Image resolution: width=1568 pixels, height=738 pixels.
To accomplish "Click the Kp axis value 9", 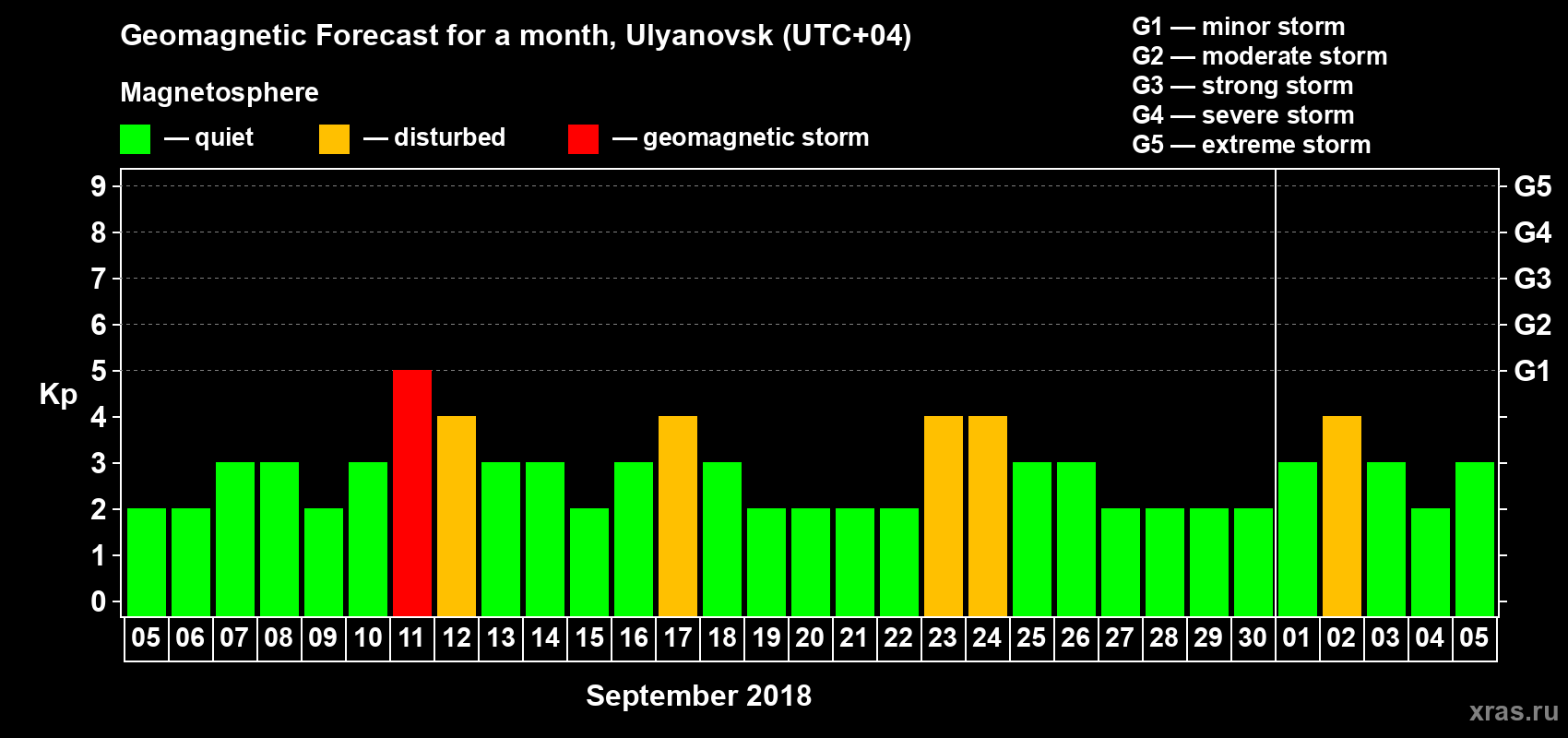I will (x=99, y=186).
